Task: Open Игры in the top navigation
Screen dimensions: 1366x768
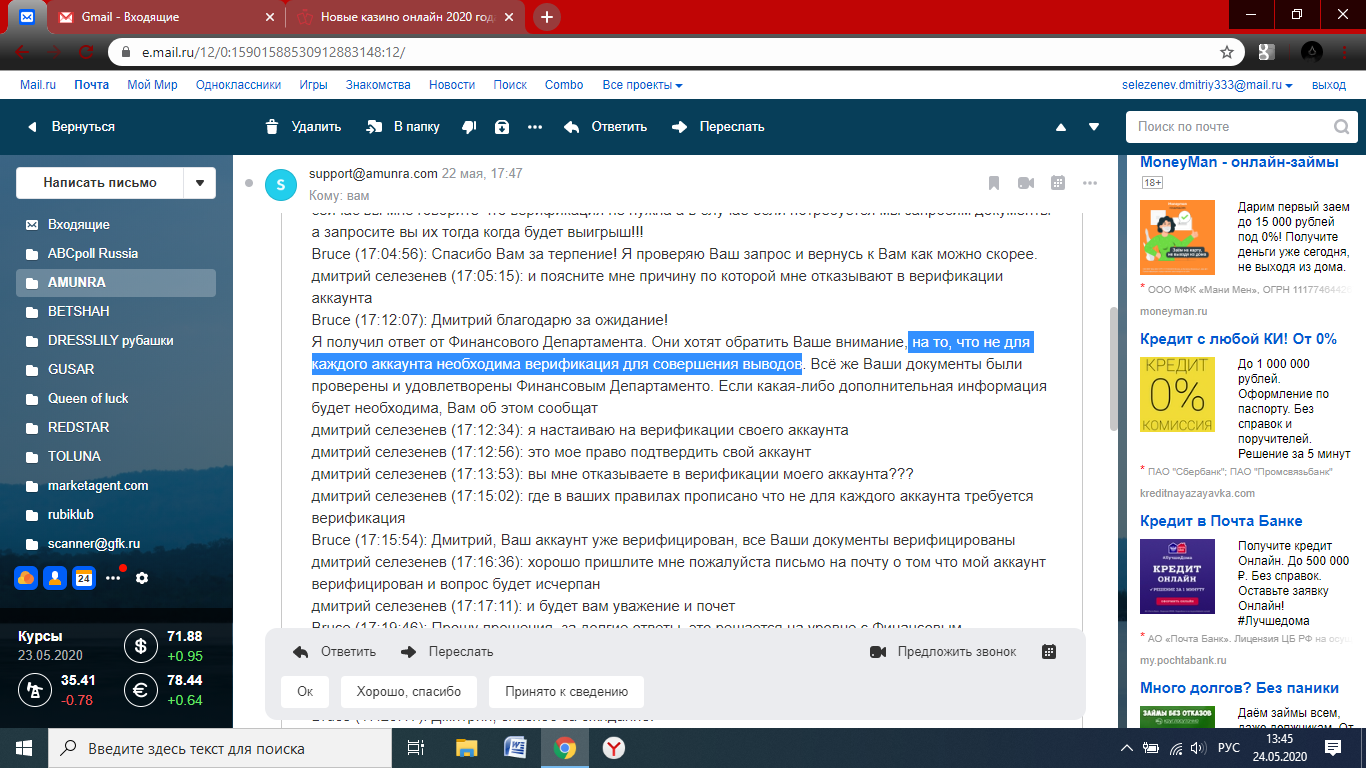Action: click(x=313, y=85)
